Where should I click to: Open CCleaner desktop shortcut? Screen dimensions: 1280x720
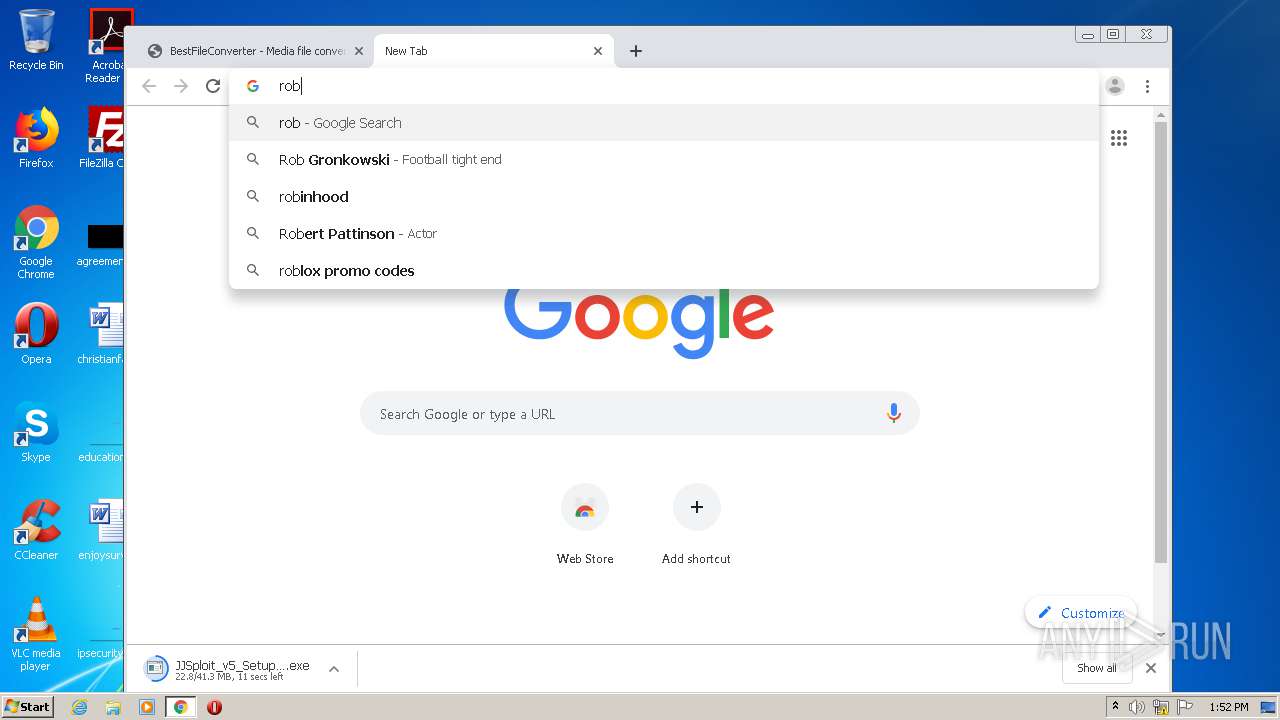[x=36, y=530]
